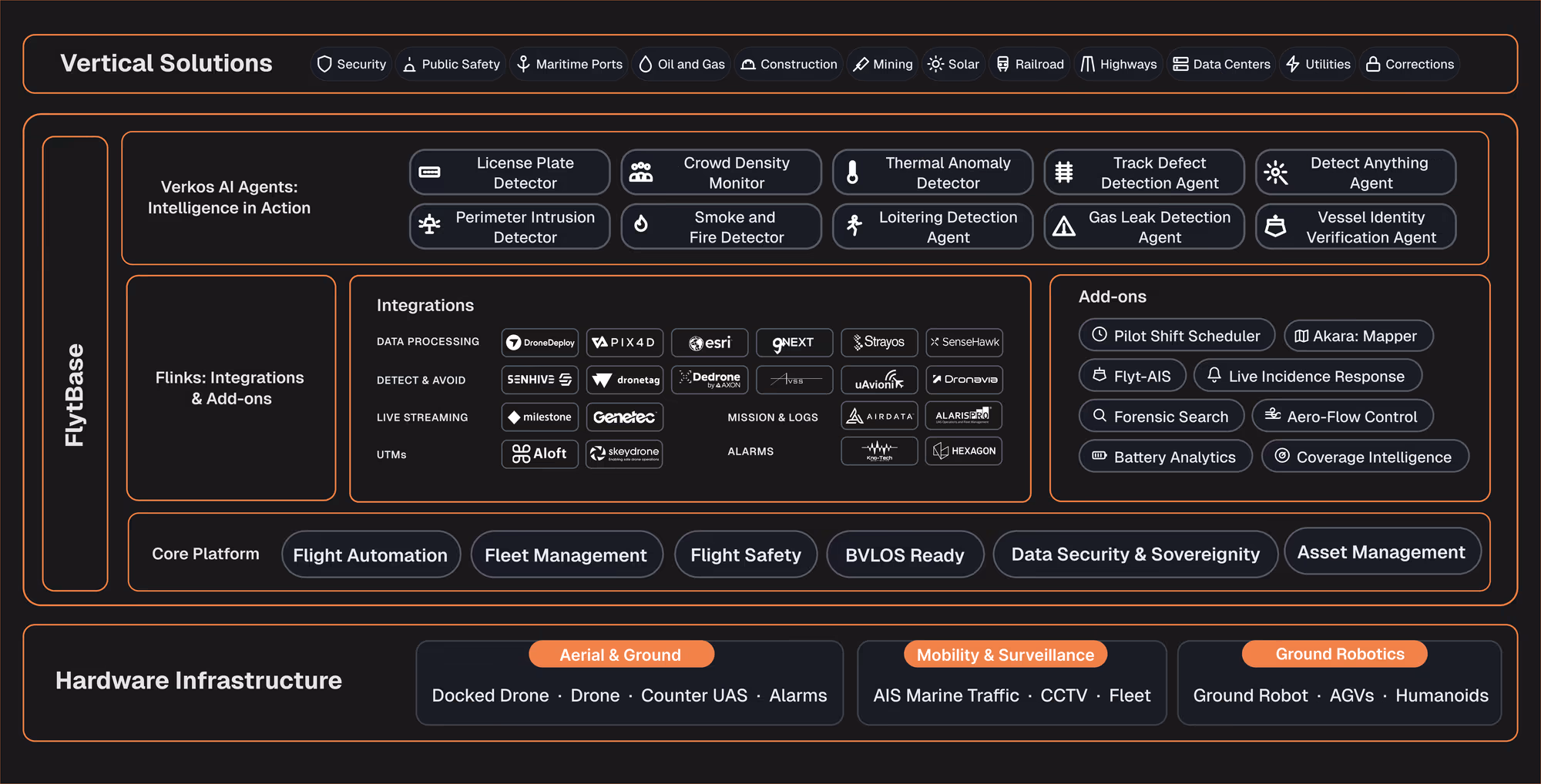
Task: Click the Counter UAS text
Action: click(x=694, y=695)
